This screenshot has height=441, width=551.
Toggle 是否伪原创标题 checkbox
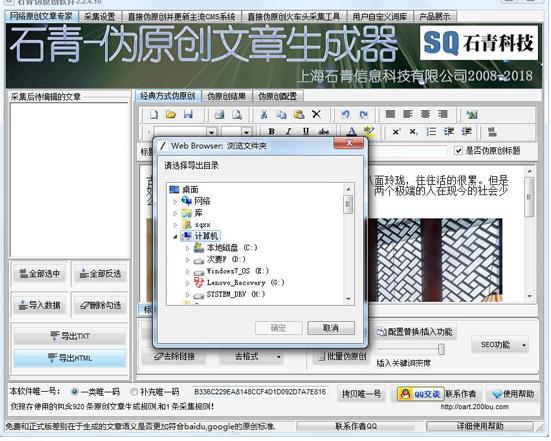click(x=458, y=151)
